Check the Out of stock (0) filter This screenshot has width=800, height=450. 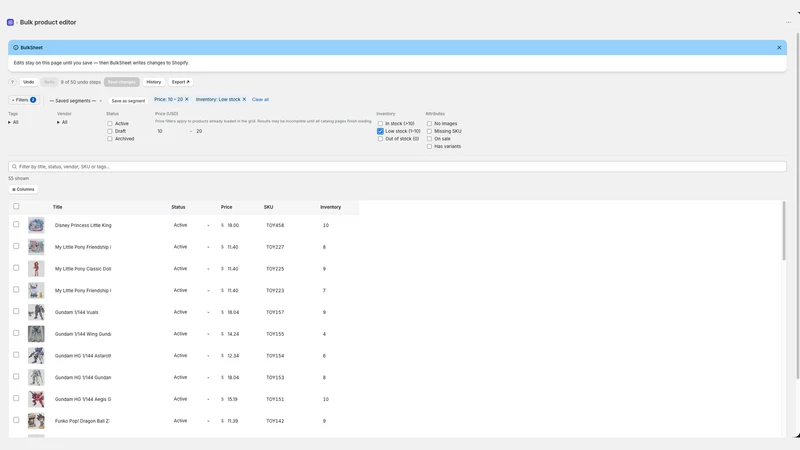[380, 139]
